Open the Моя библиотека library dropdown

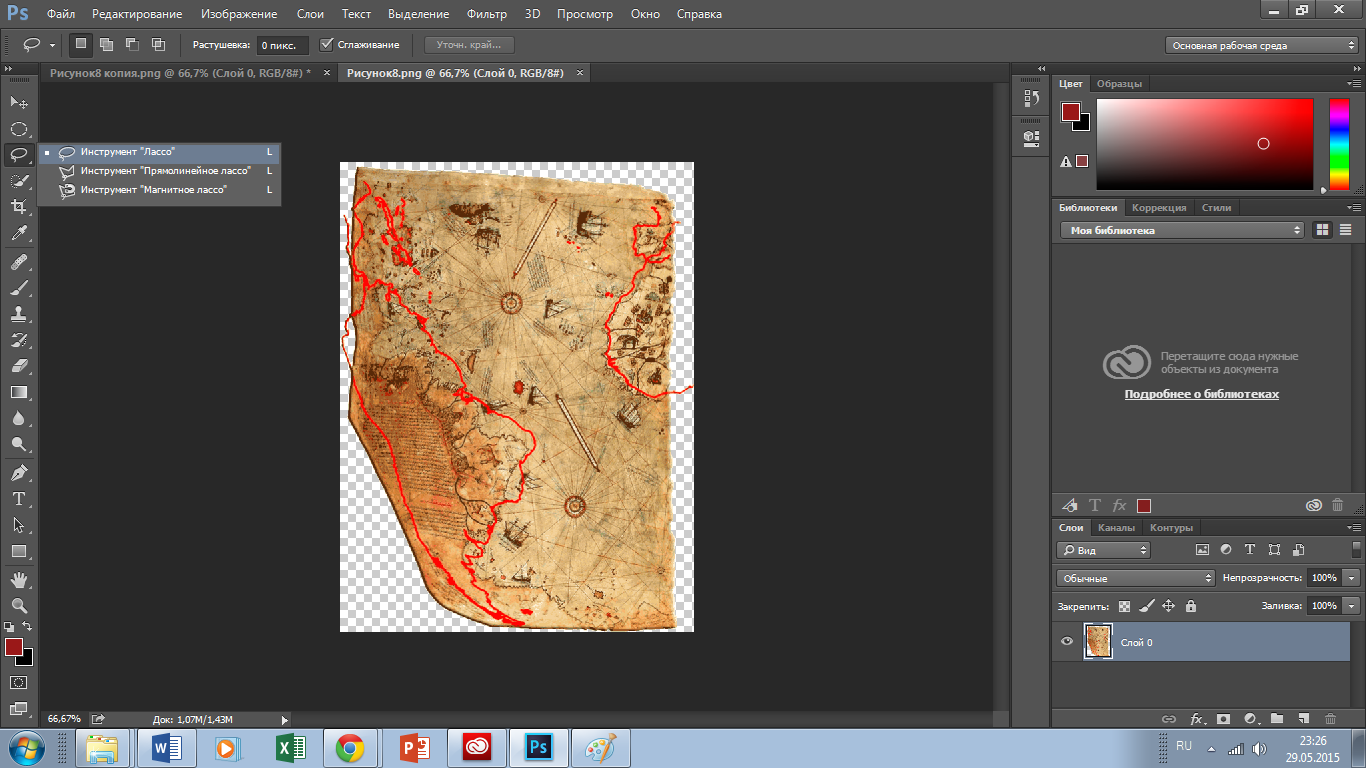[x=1182, y=230]
